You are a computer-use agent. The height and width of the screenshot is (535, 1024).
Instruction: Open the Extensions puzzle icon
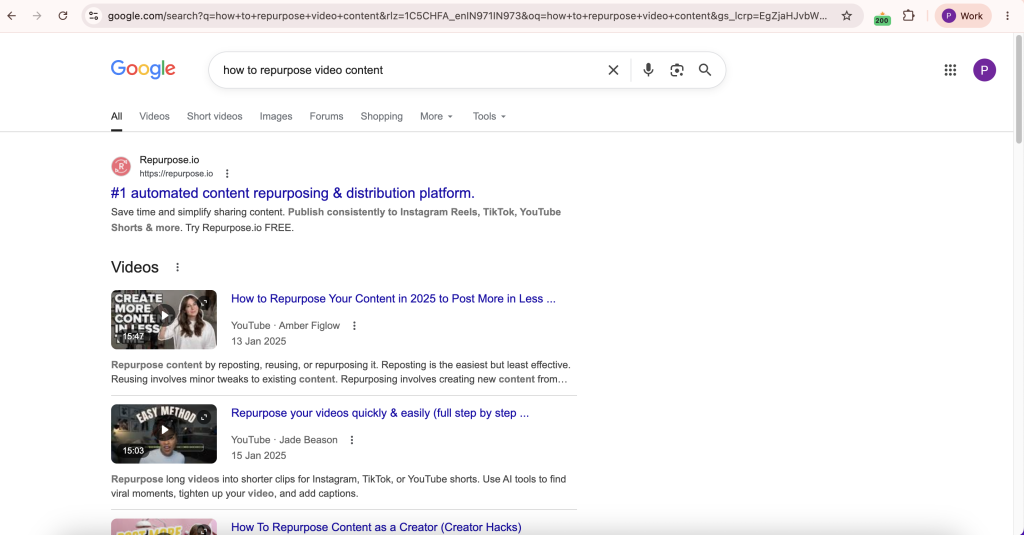[x=908, y=16]
